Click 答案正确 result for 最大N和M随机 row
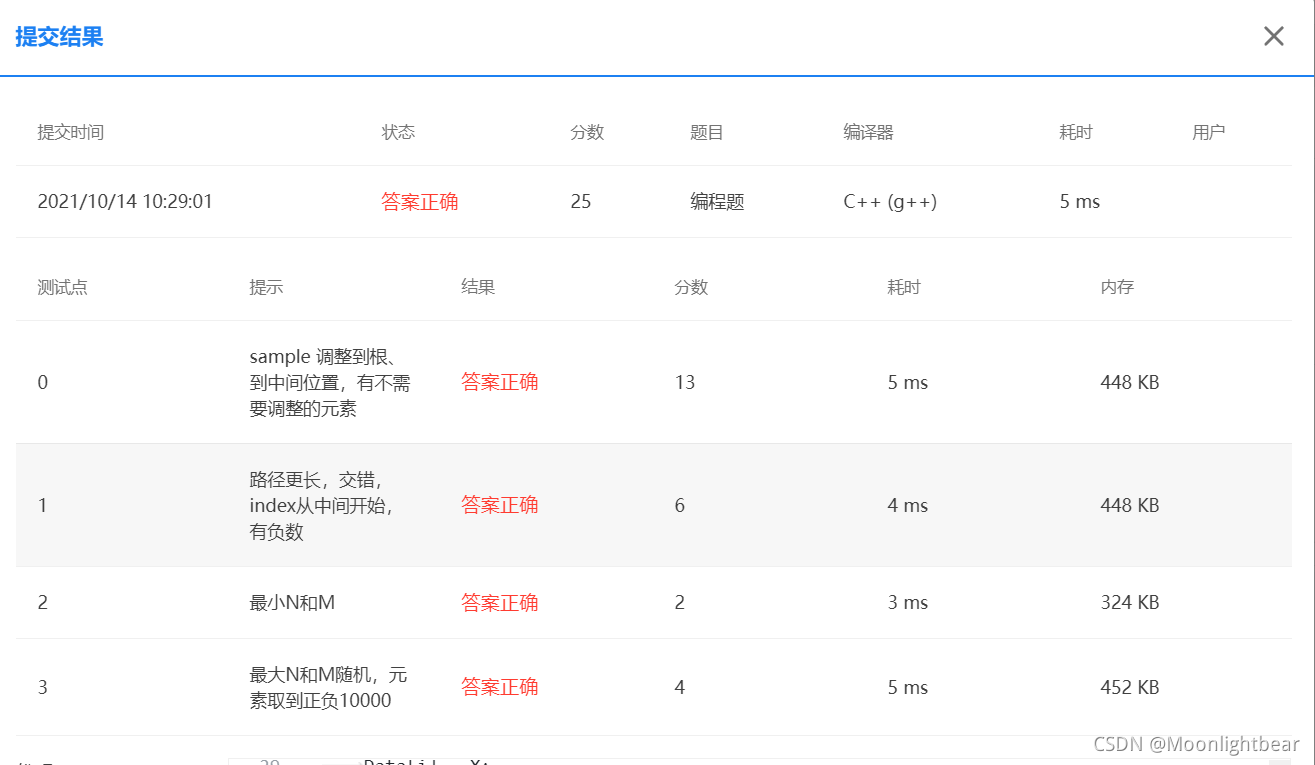This screenshot has width=1315, height=765. (500, 687)
